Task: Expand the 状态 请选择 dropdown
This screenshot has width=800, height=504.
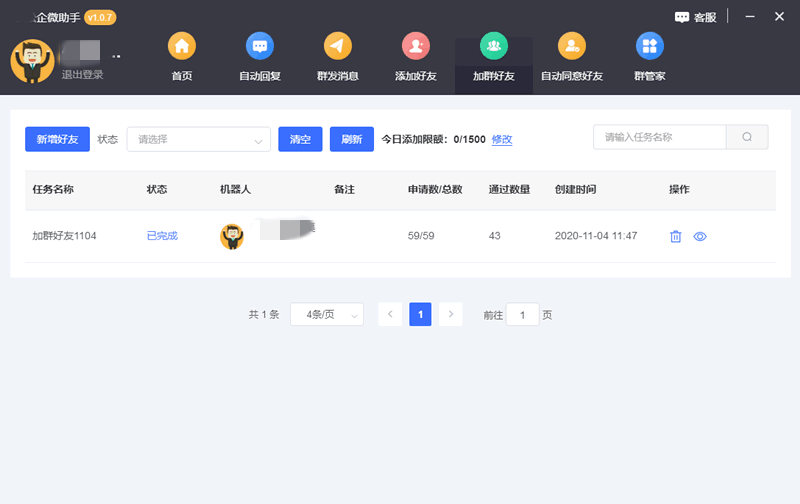Action: coord(198,139)
